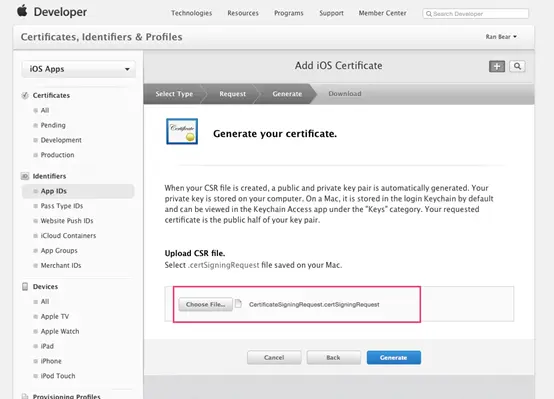Click the Certificates, Identifiers & Profiles heading
Image resolution: width=554 pixels, height=399 pixels.
(x=101, y=37)
